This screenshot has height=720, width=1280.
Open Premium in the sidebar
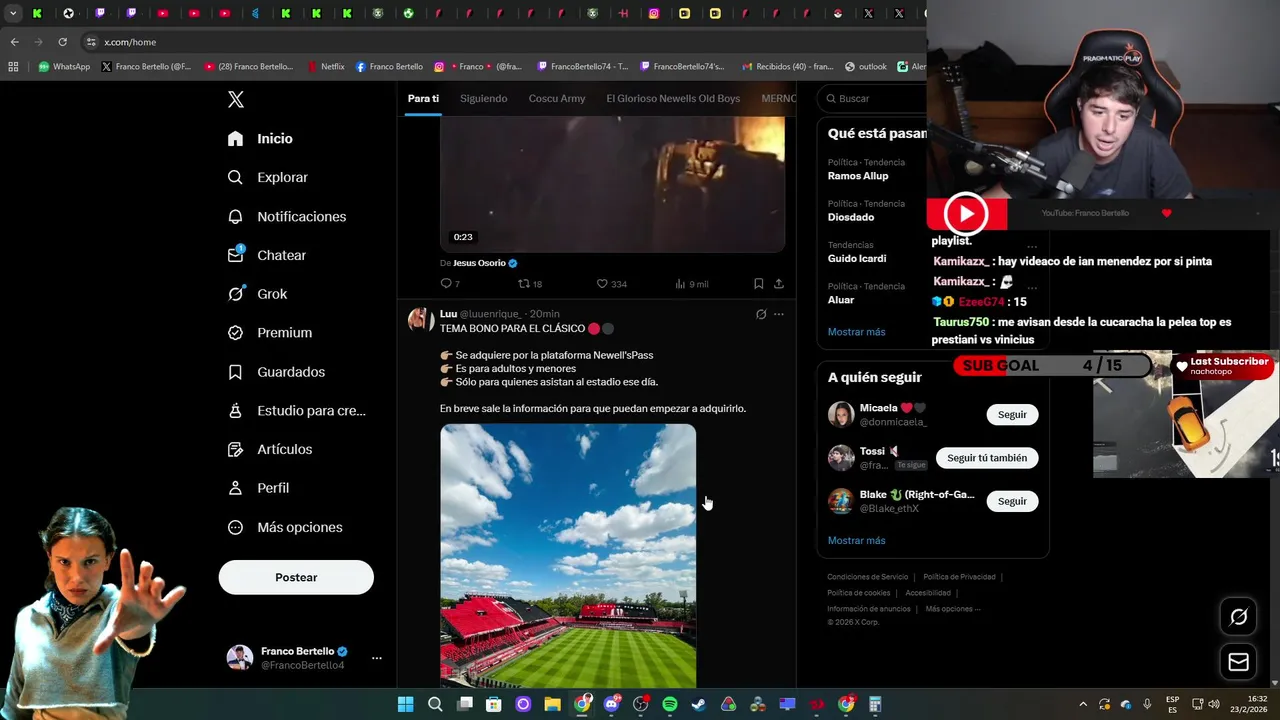[269, 333]
